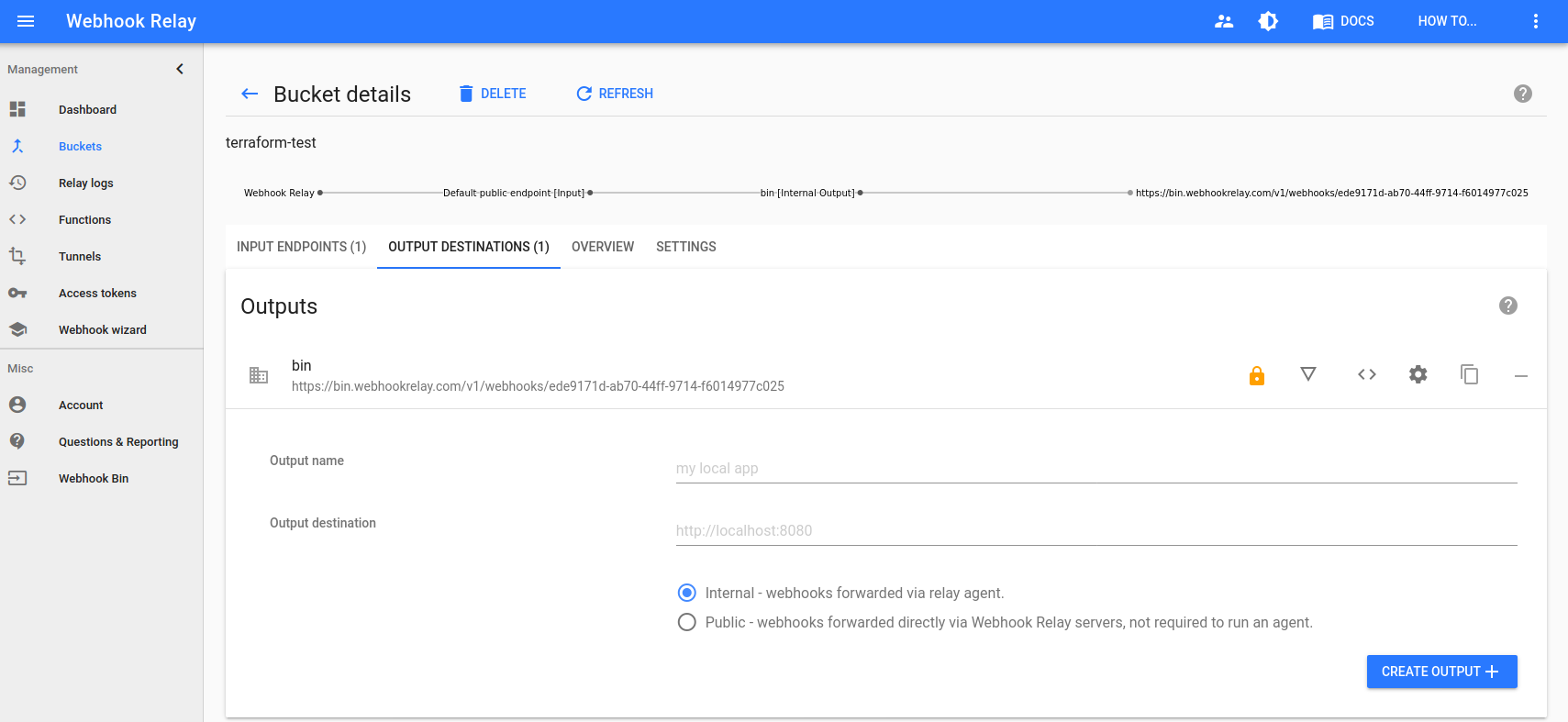Open gear settings for bin output
The image size is (1568, 722).
tap(1418, 374)
